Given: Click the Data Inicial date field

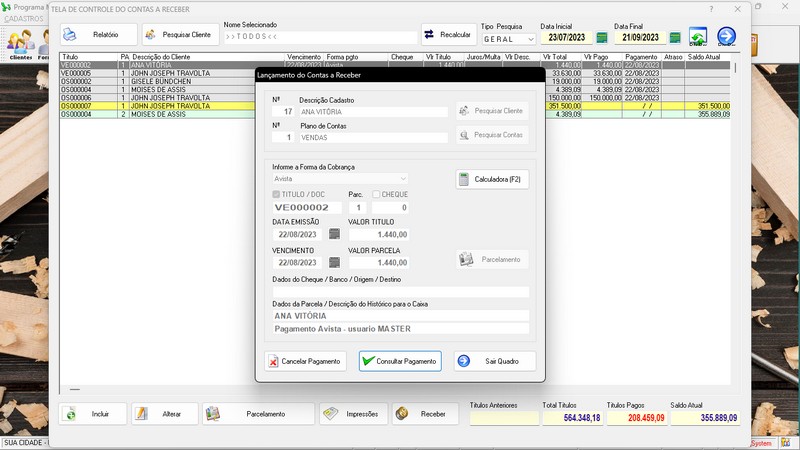Looking at the screenshot, I should pyautogui.click(x=566, y=38).
